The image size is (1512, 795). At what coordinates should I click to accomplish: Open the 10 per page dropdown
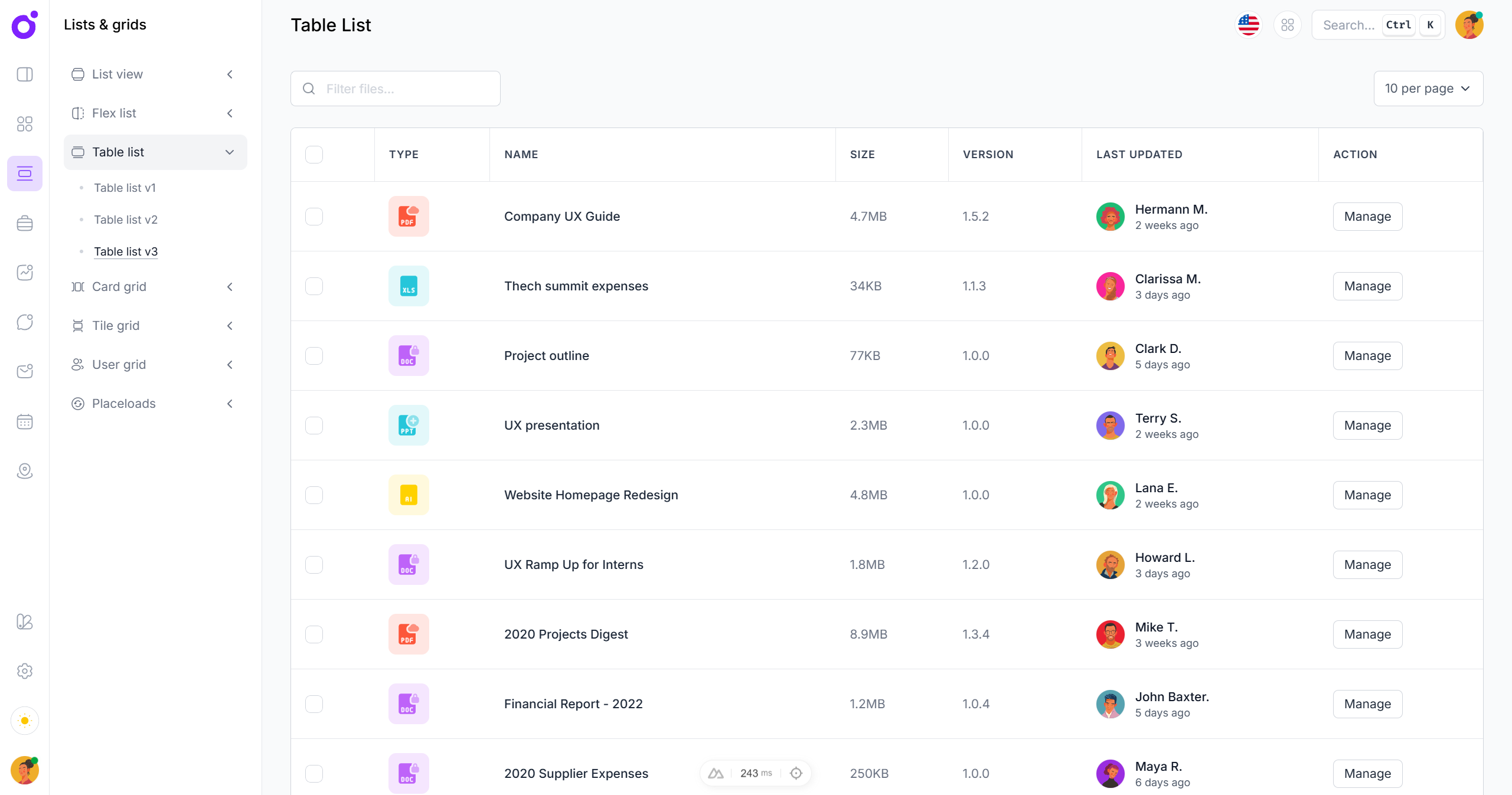(x=1428, y=89)
